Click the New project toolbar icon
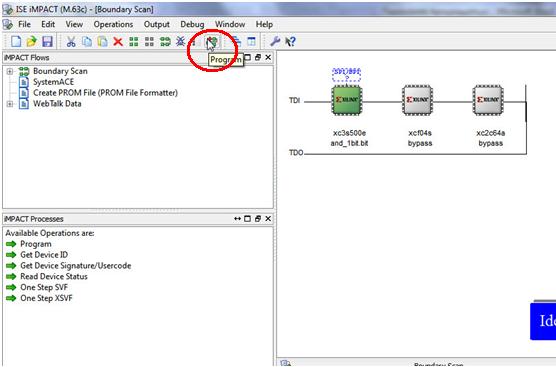The height and width of the screenshot is (367, 556). pyautogui.click(x=16, y=41)
